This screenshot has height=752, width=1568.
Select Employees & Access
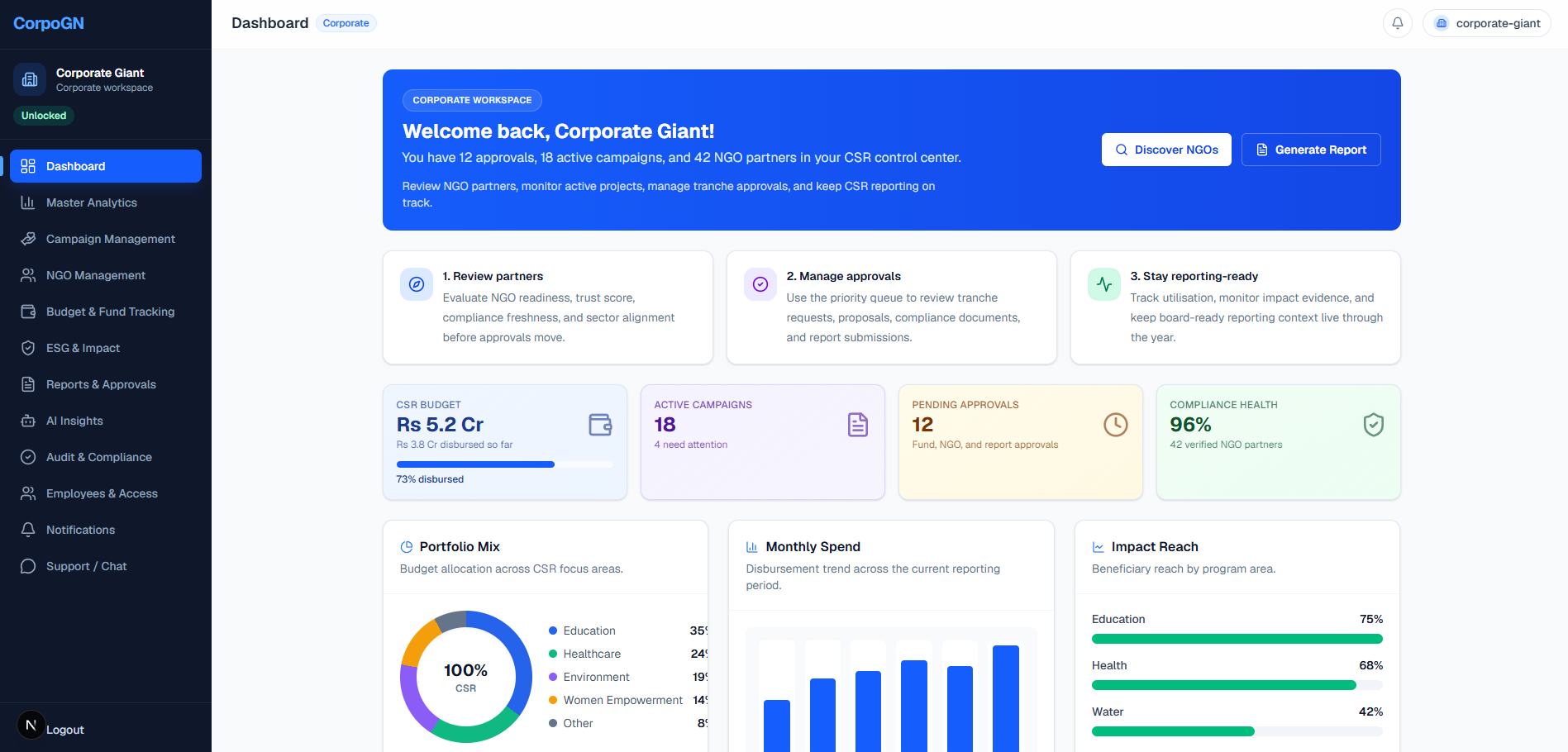pos(106,493)
